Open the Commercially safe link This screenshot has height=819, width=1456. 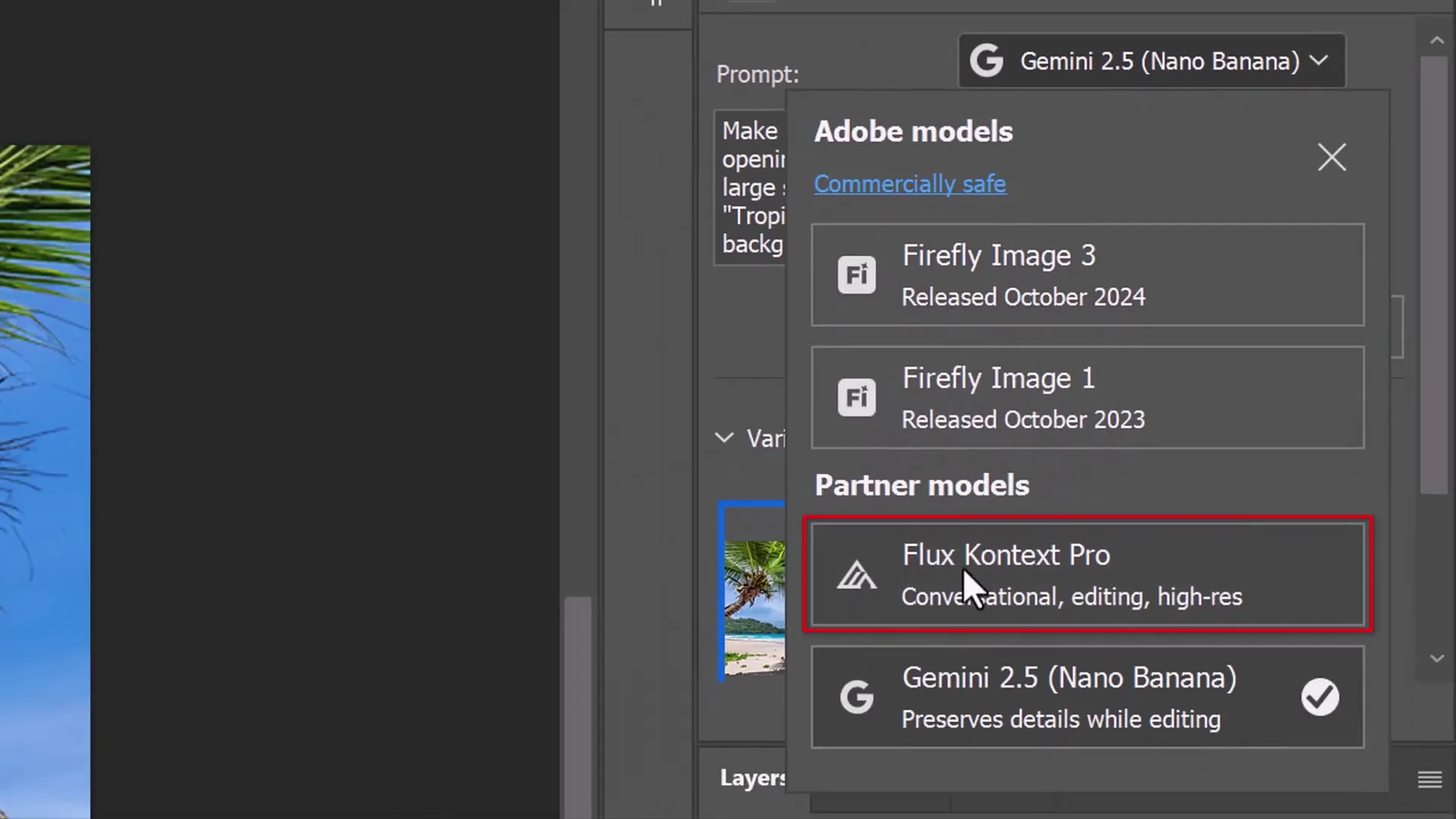[910, 184]
